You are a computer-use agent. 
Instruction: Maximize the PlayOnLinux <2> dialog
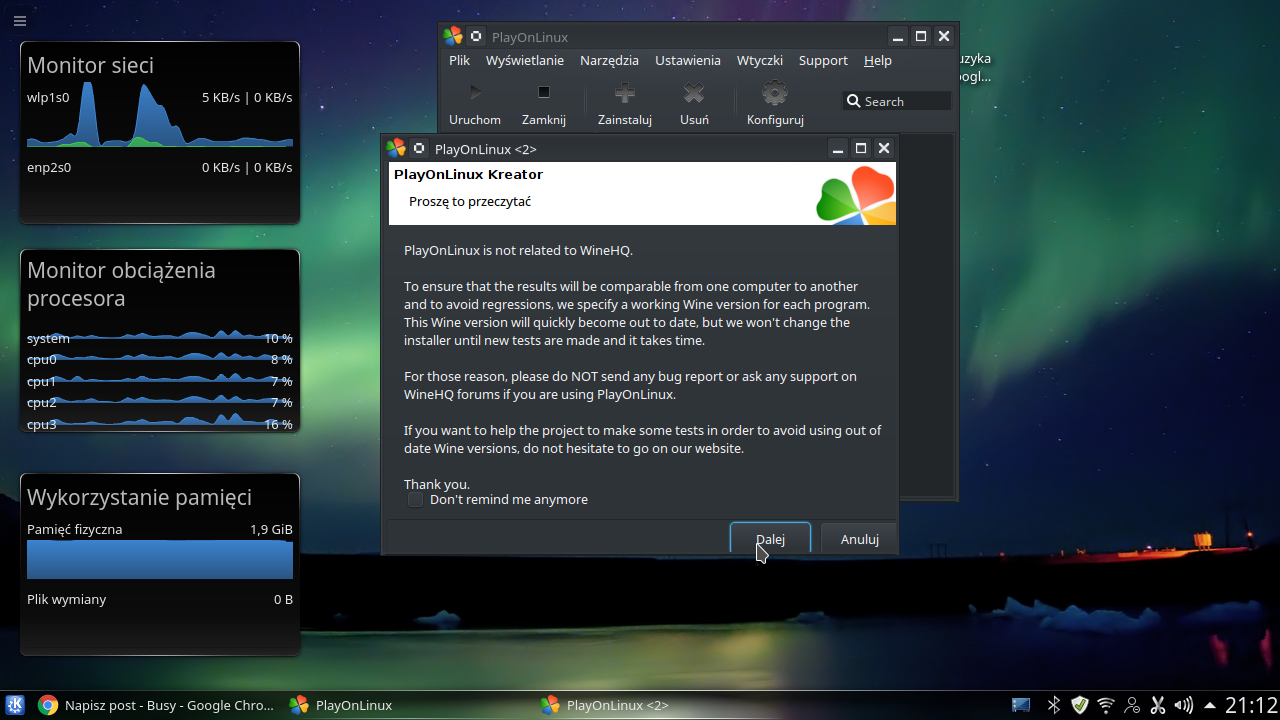pyautogui.click(x=861, y=148)
